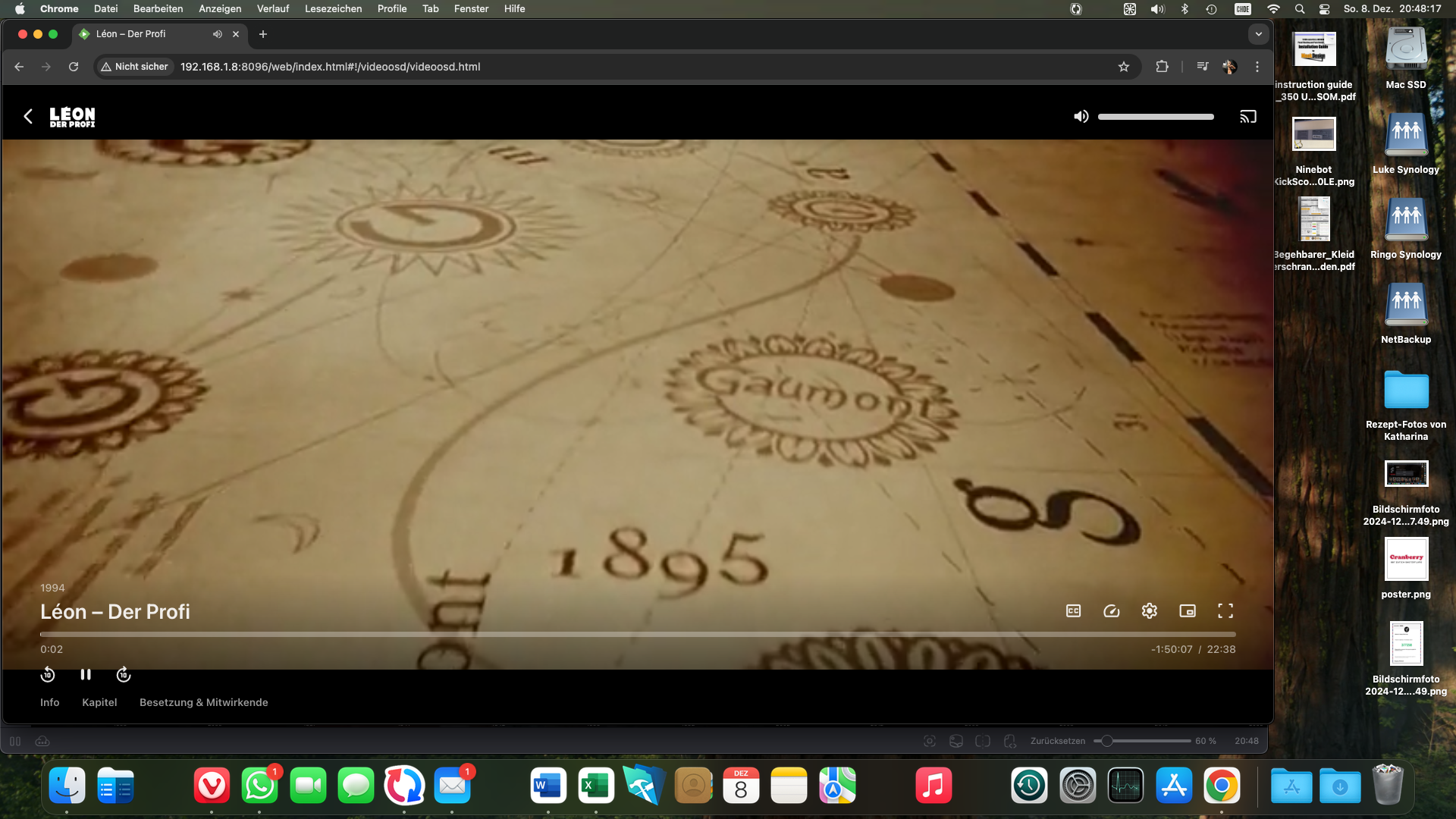Open playback speed menu
The width and height of the screenshot is (1456, 819).
[x=1111, y=610]
